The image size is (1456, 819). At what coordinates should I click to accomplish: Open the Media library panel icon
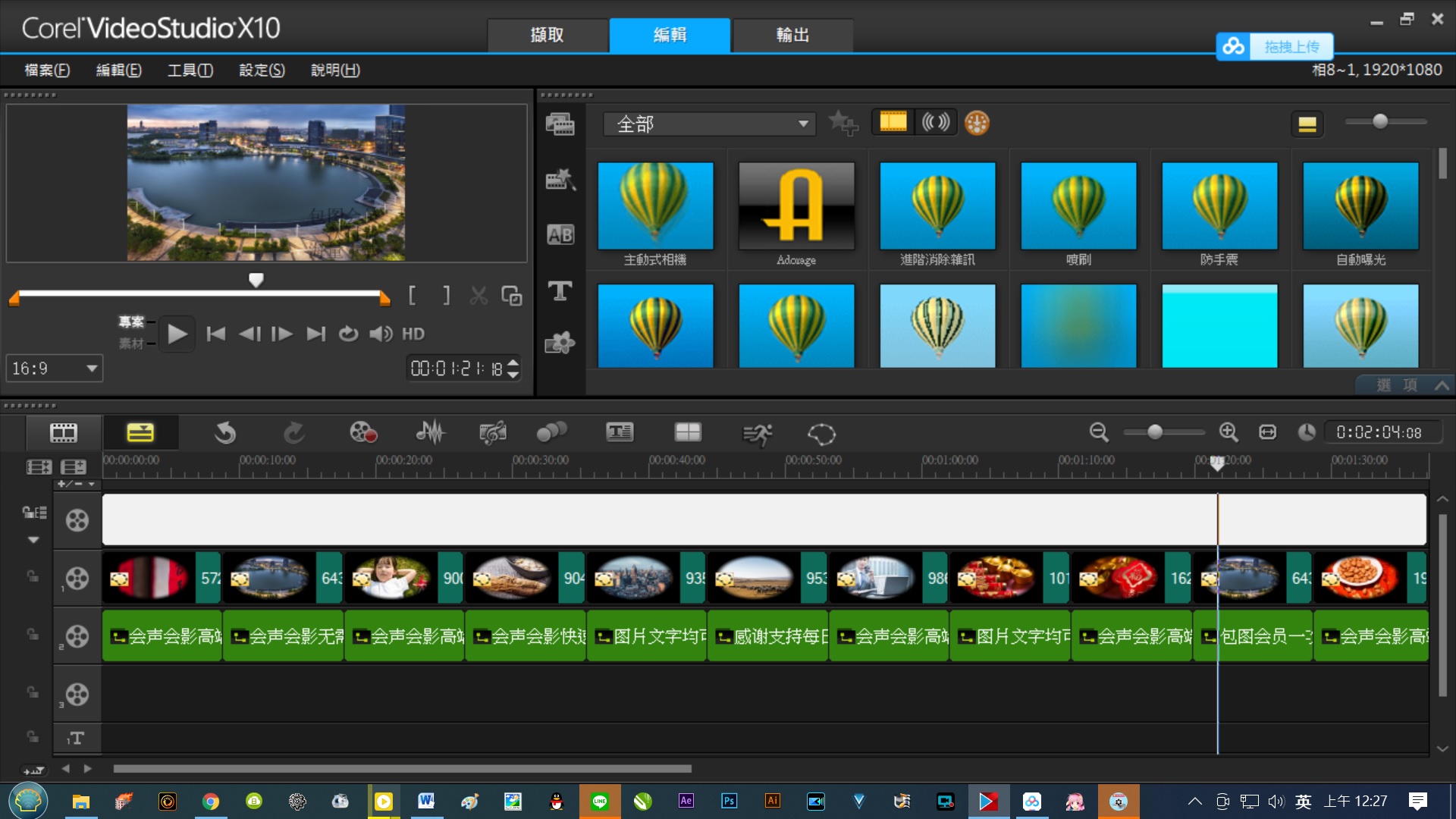(x=560, y=124)
